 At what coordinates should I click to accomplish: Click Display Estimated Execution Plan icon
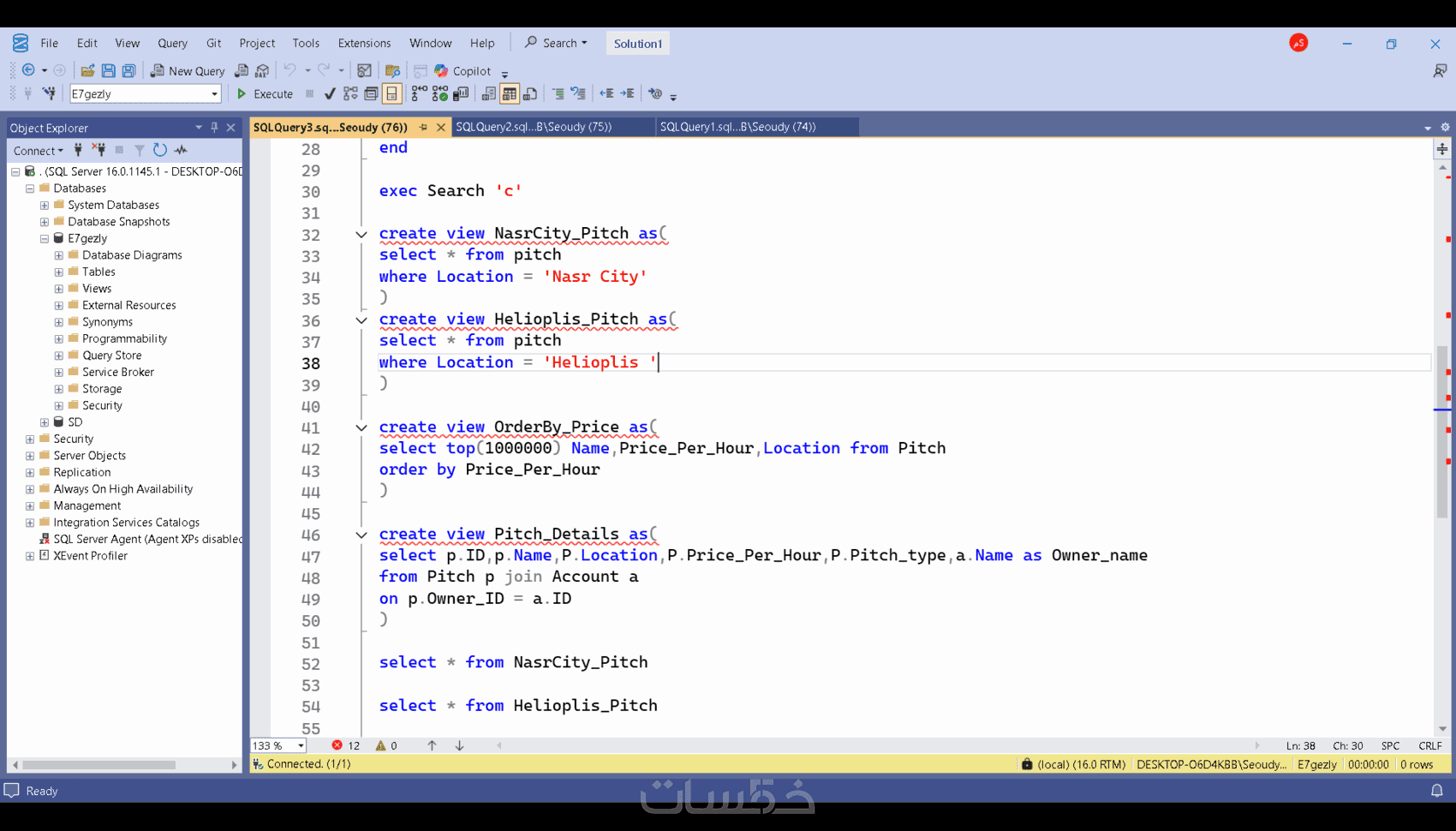350,93
